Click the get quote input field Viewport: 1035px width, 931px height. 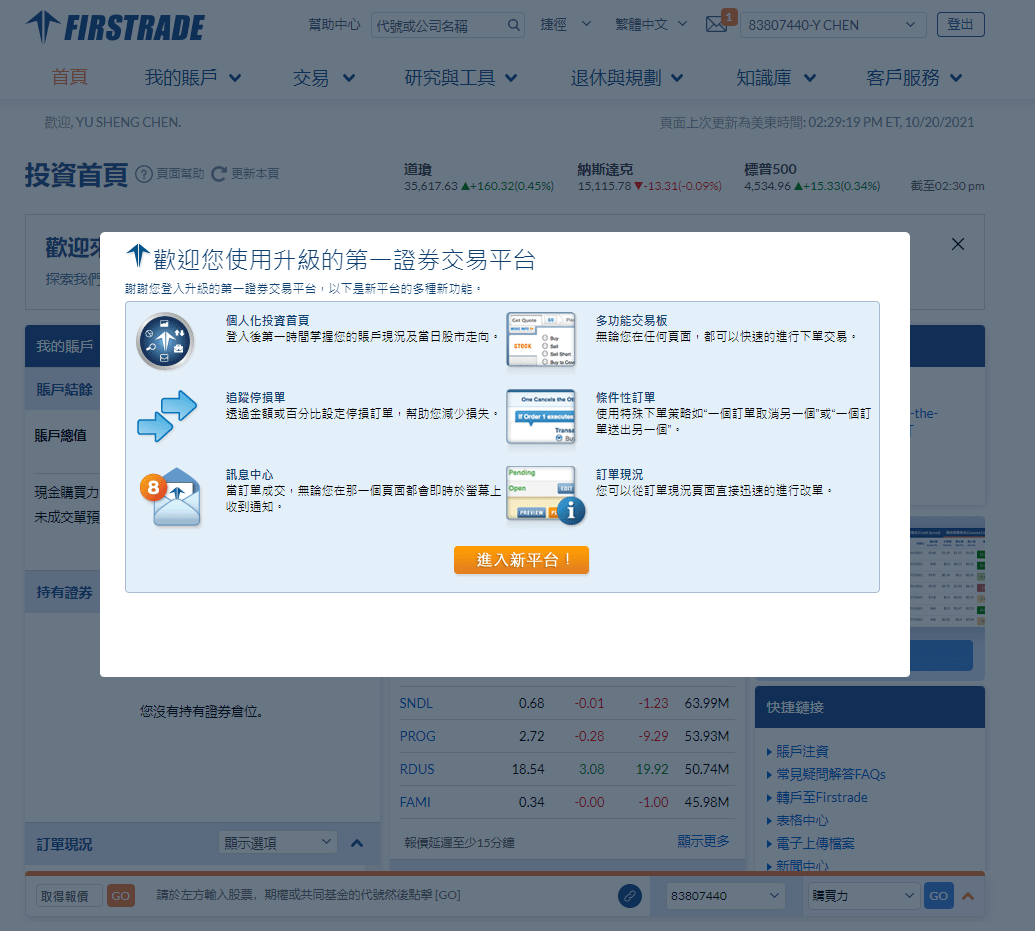point(69,896)
